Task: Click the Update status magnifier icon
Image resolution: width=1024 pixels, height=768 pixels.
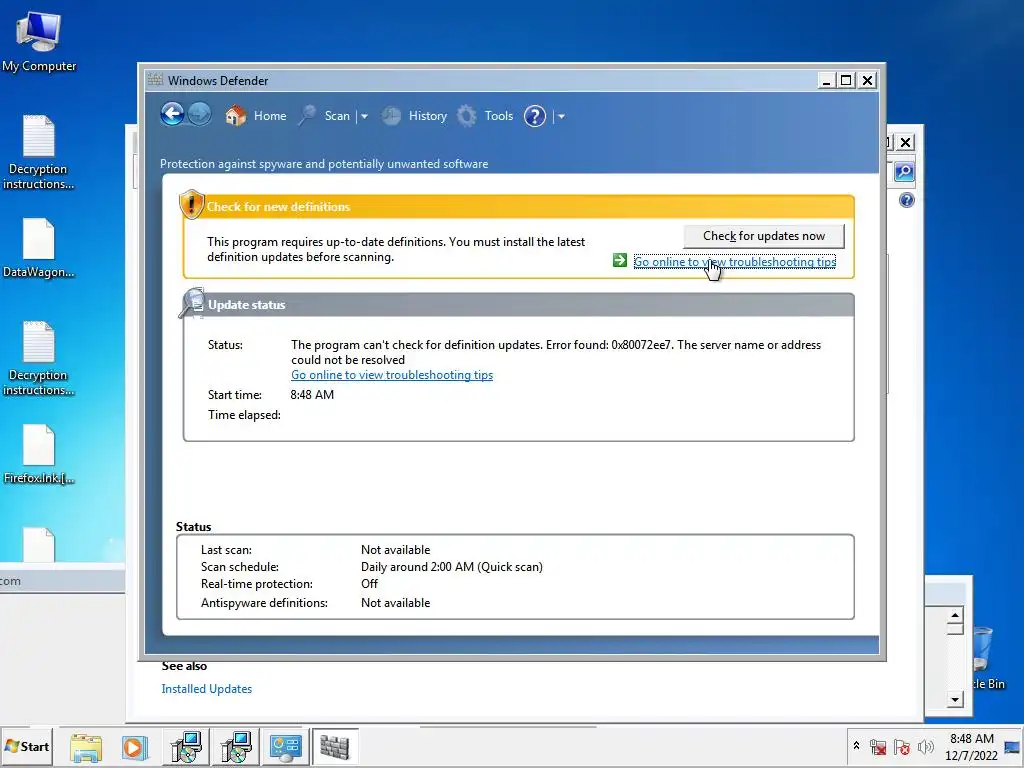Action: [192, 302]
